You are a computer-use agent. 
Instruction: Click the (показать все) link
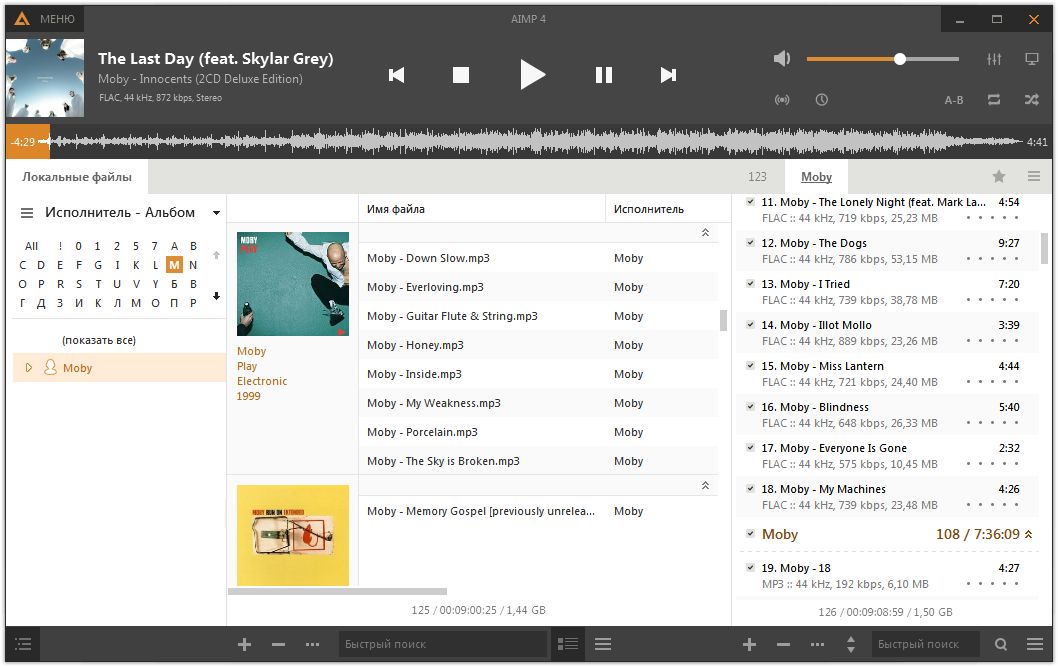point(99,340)
